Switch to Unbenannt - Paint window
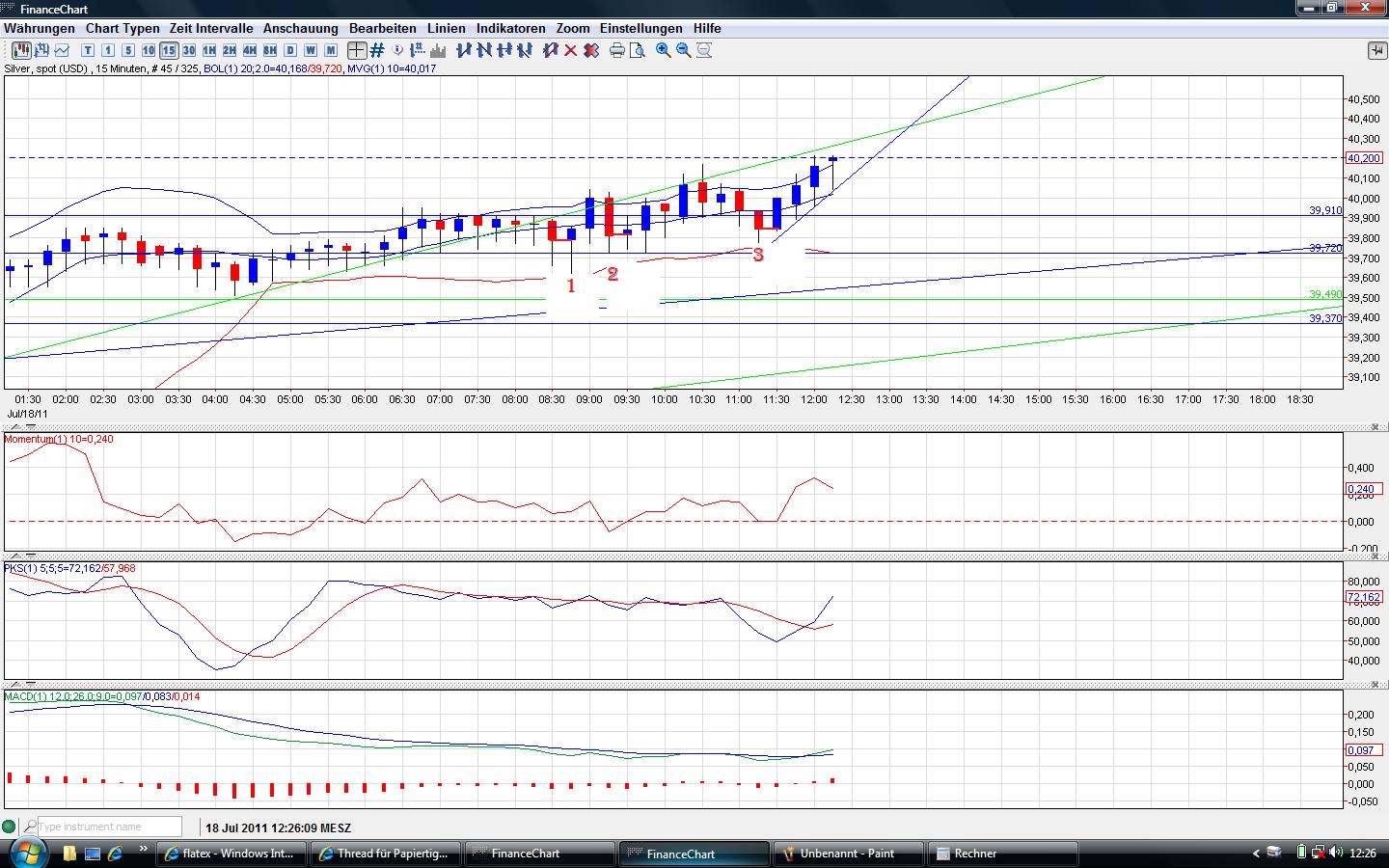Screen dimensions: 1389x868 tap(848, 854)
